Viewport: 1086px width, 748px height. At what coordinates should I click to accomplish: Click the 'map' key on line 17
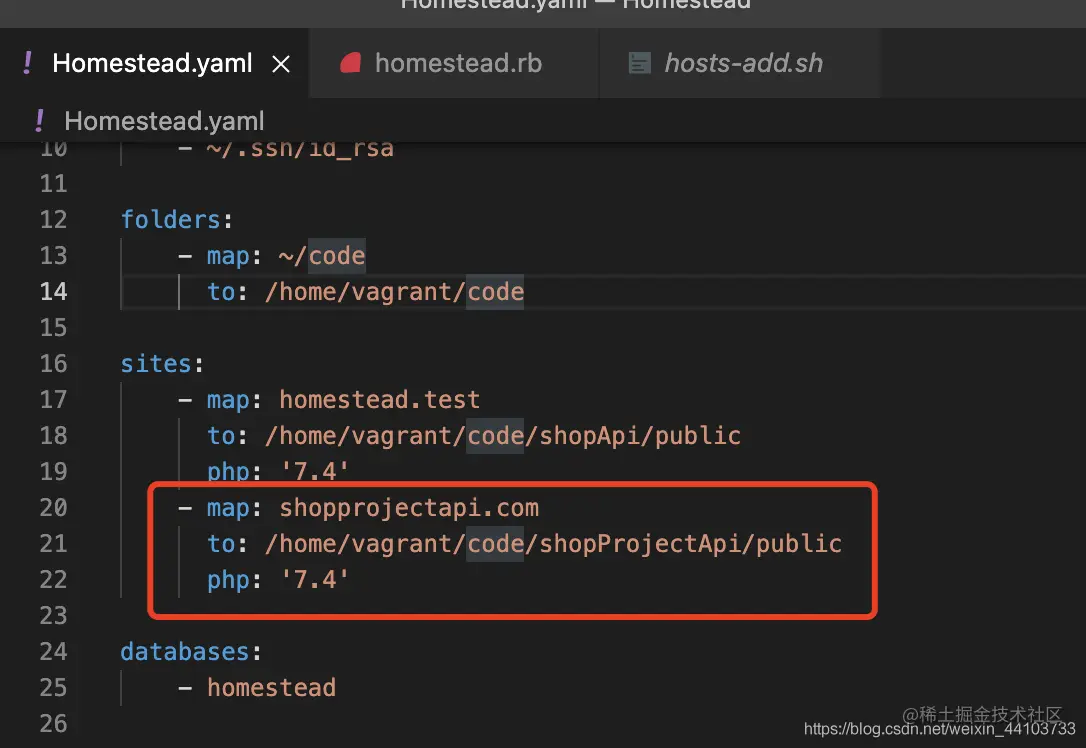tap(228, 400)
